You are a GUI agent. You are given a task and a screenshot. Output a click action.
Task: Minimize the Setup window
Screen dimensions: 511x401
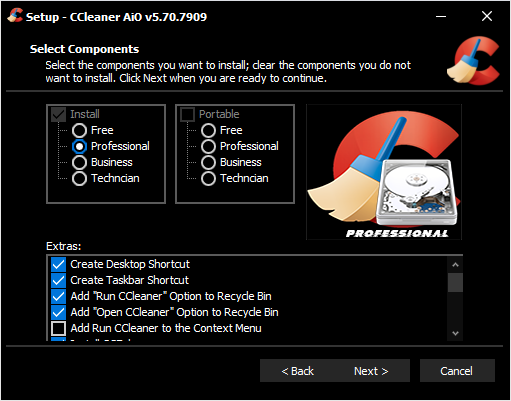coord(441,16)
